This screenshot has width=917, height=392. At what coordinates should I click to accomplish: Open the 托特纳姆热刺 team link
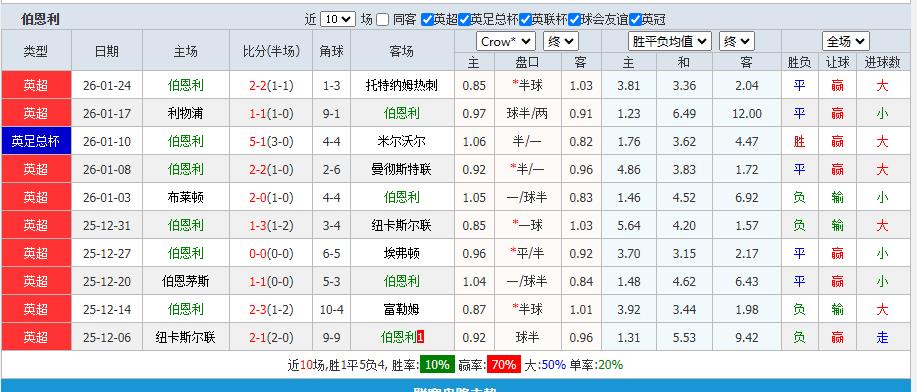[x=402, y=86]
